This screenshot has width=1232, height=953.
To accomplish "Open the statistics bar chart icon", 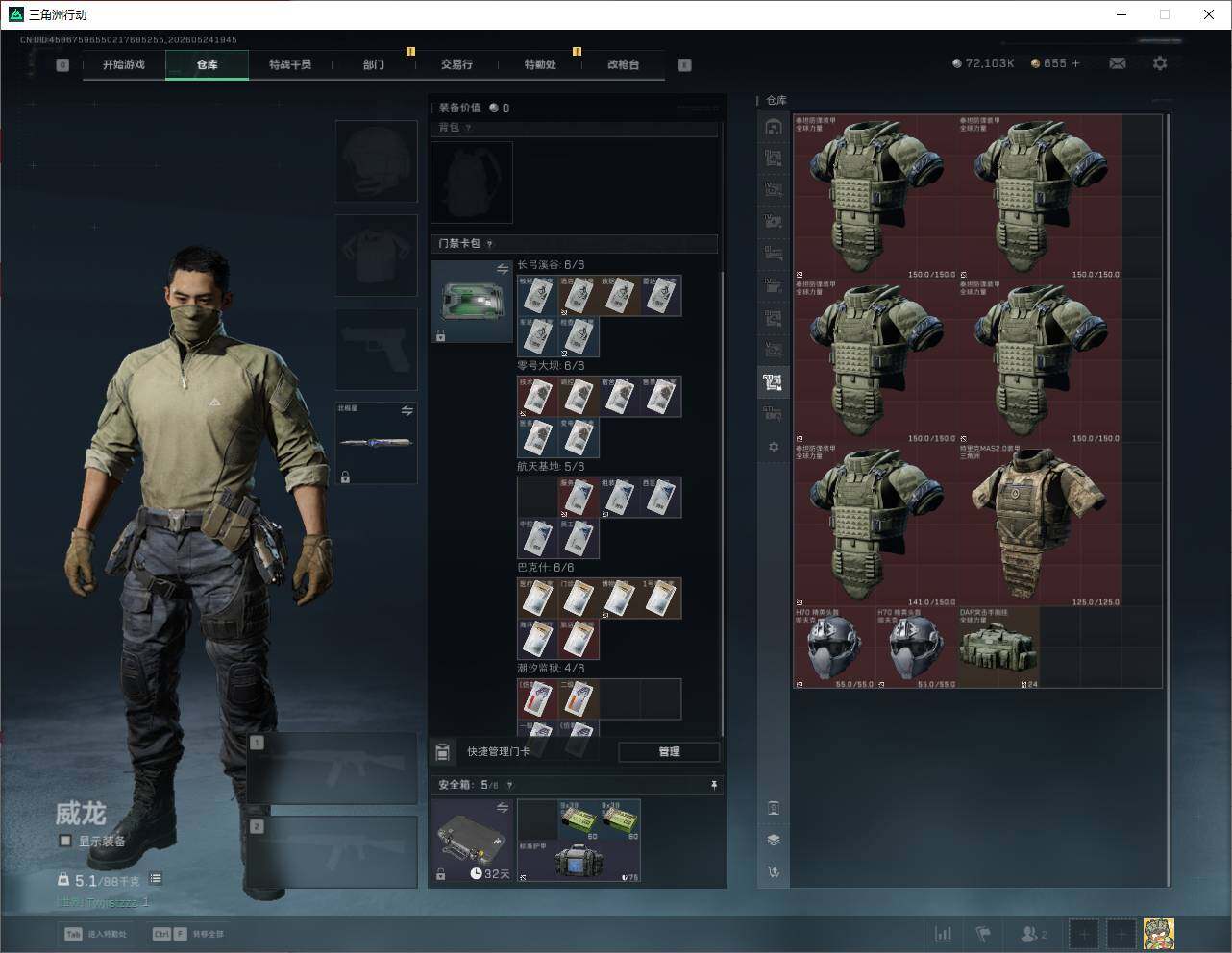I will click(944, 934).
